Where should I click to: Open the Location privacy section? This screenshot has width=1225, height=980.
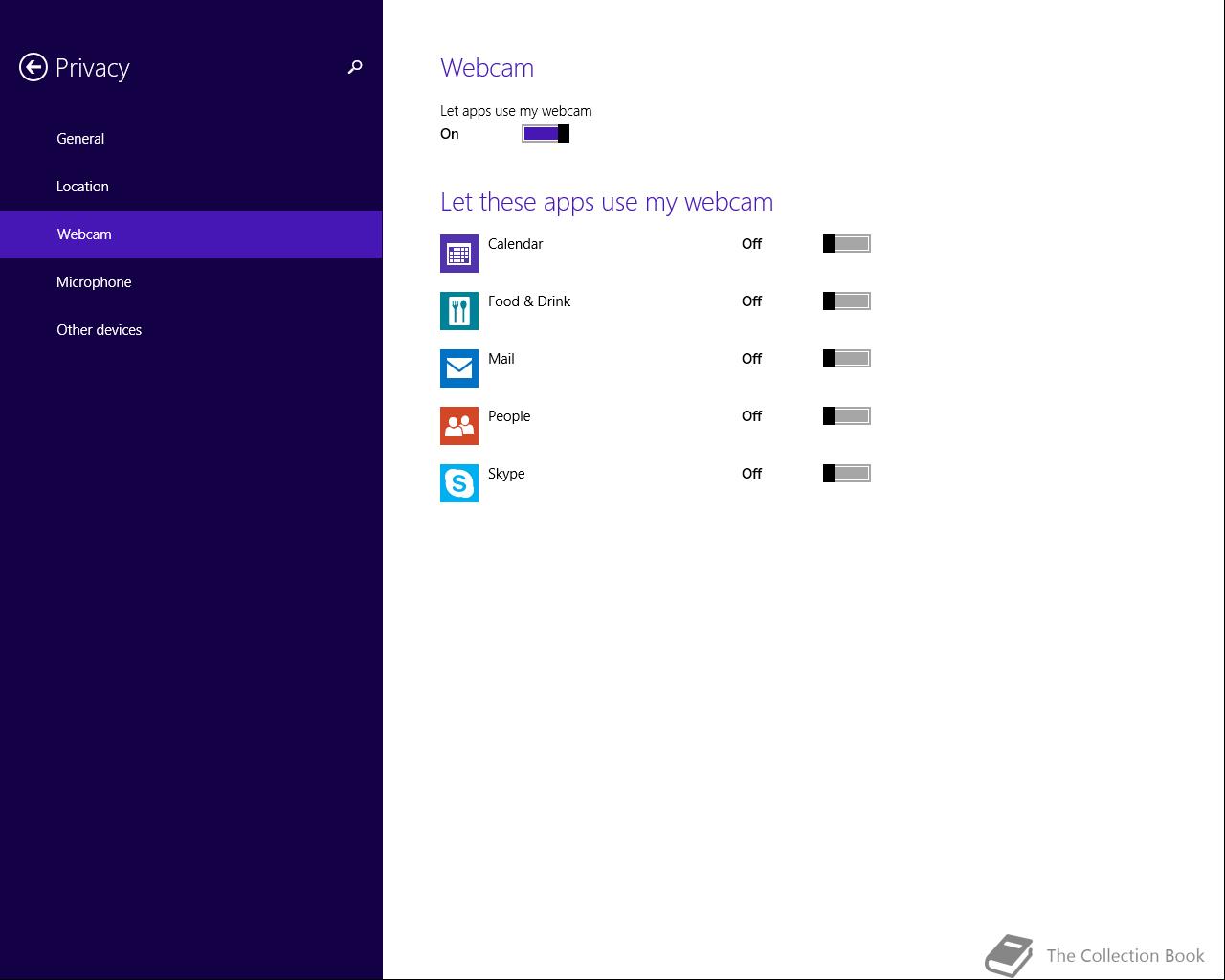[191, 187]
